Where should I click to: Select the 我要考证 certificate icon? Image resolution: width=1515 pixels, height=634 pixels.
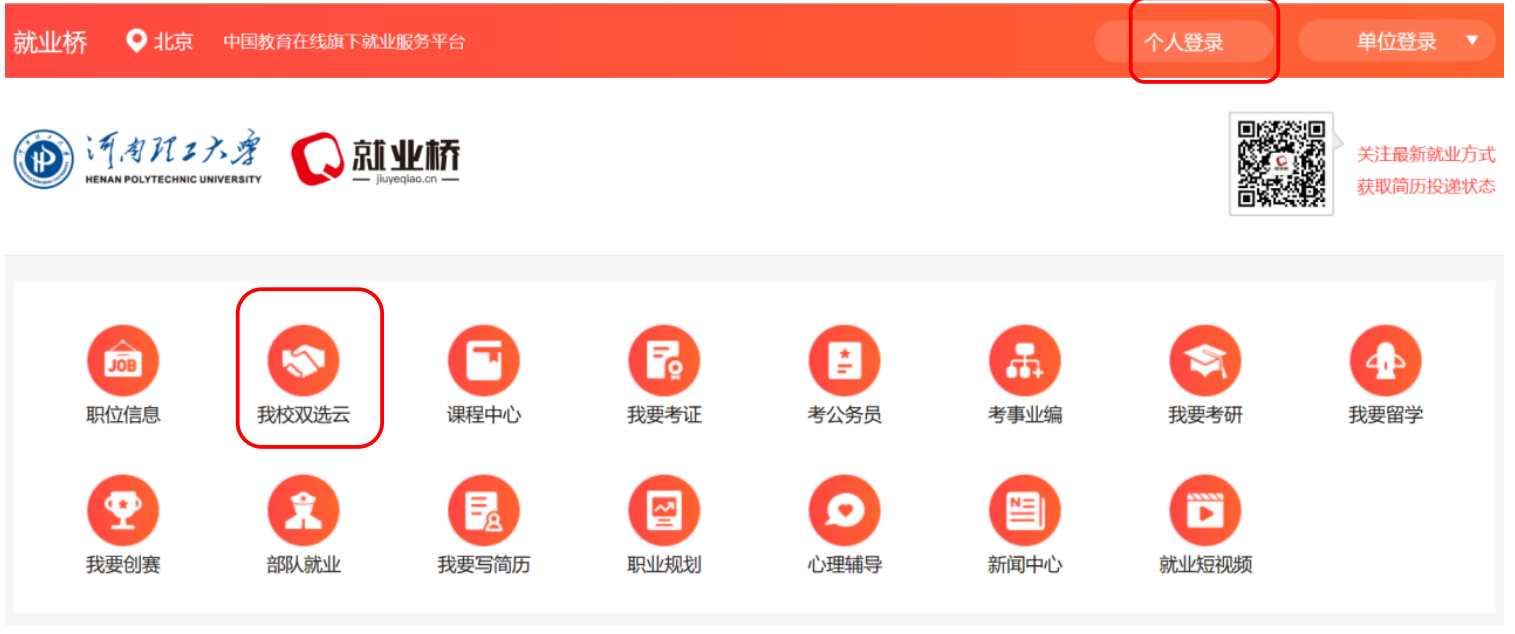pos(664,361)
